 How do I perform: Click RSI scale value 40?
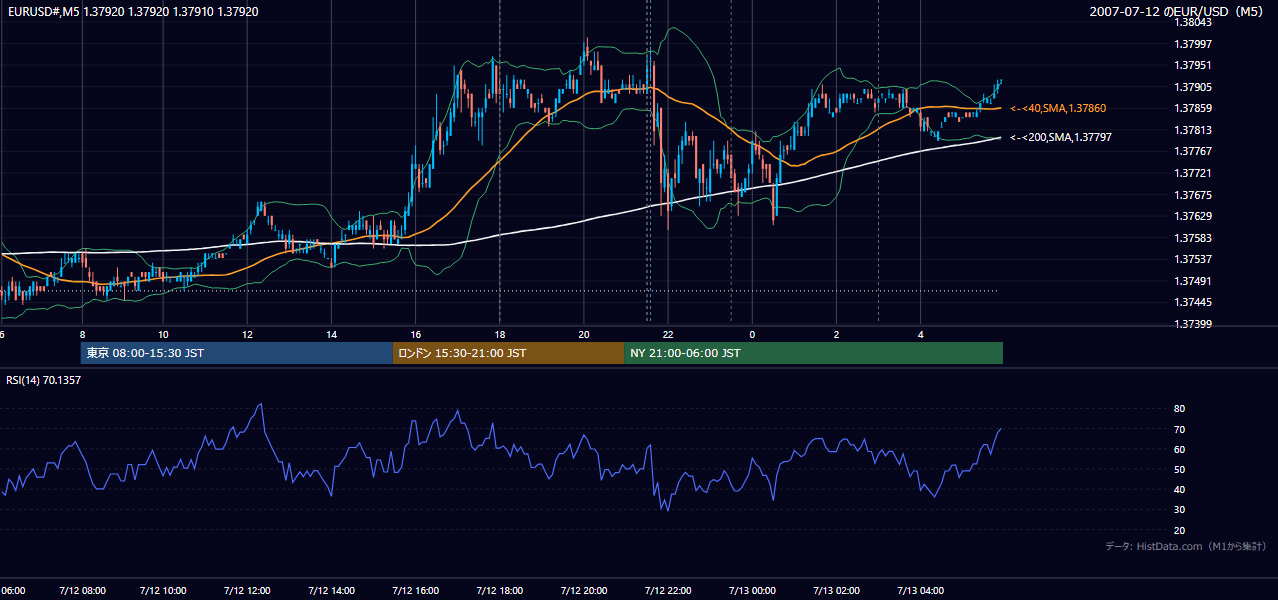coord(1180,489)
